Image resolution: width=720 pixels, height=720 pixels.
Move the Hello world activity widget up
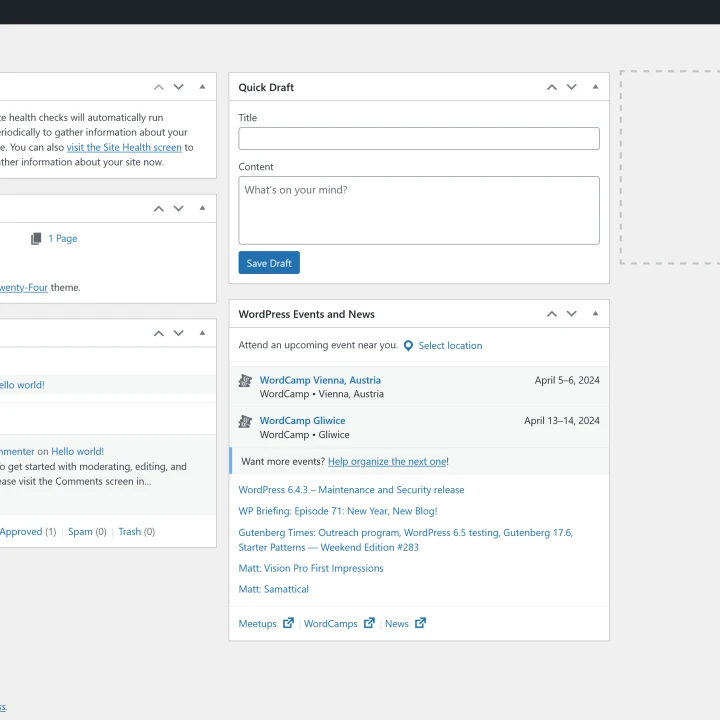pyautogui.click(x=158, y=333)
